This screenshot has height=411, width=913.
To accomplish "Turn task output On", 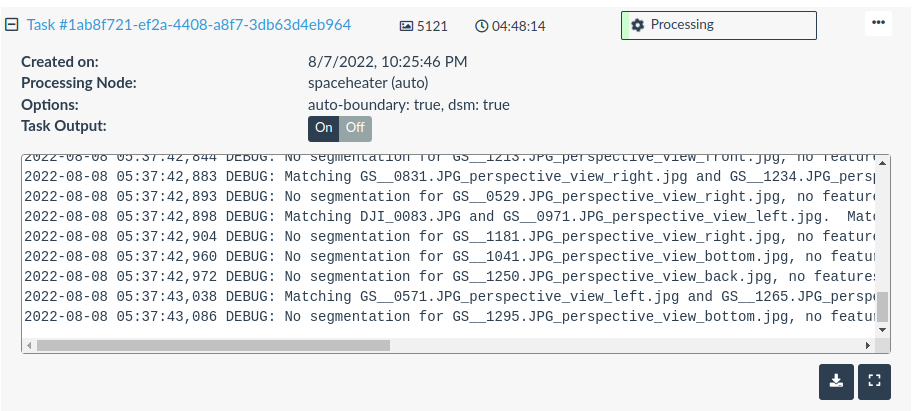I will click(324, 129).
